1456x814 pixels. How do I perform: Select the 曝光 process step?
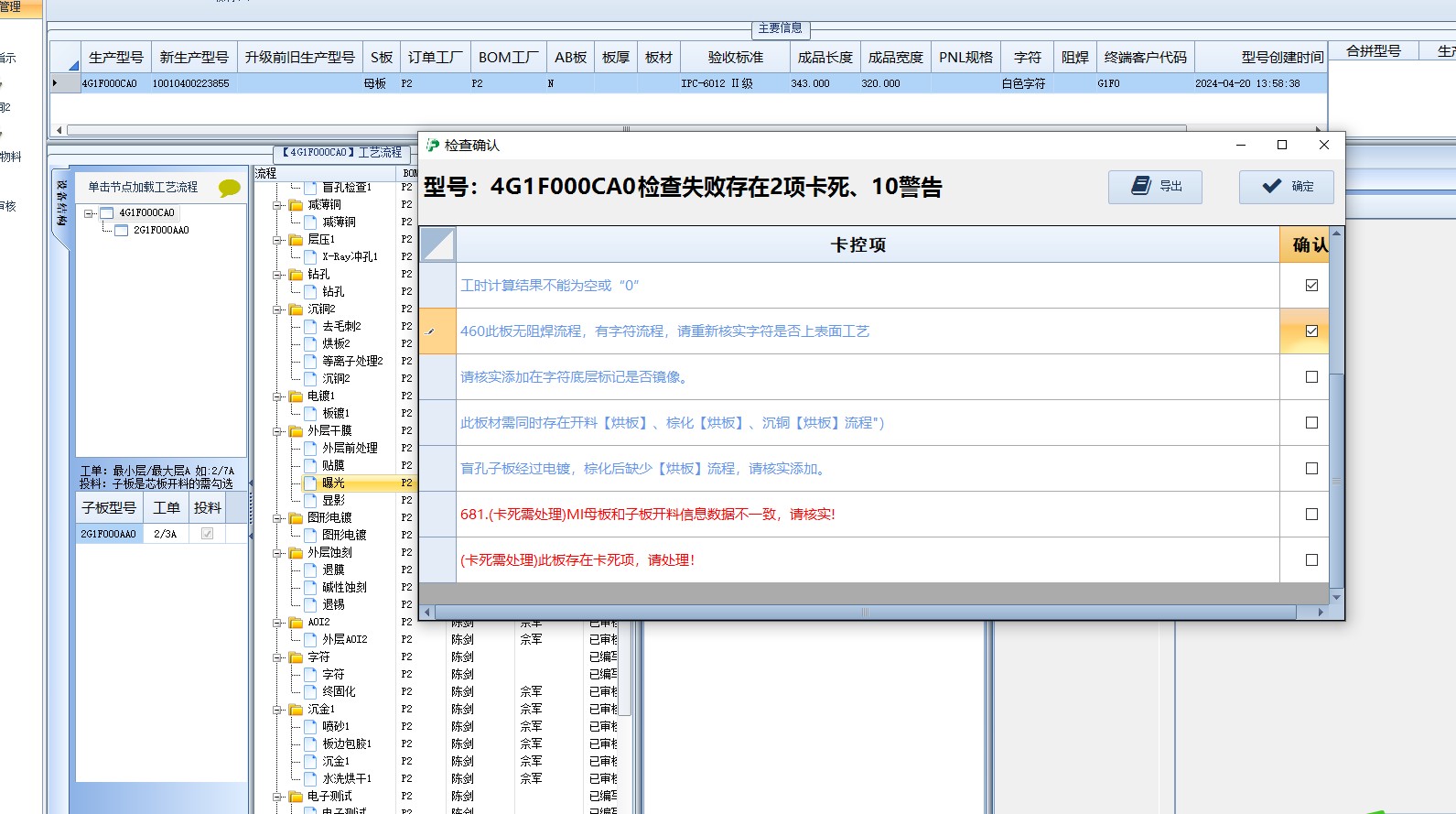333,483
